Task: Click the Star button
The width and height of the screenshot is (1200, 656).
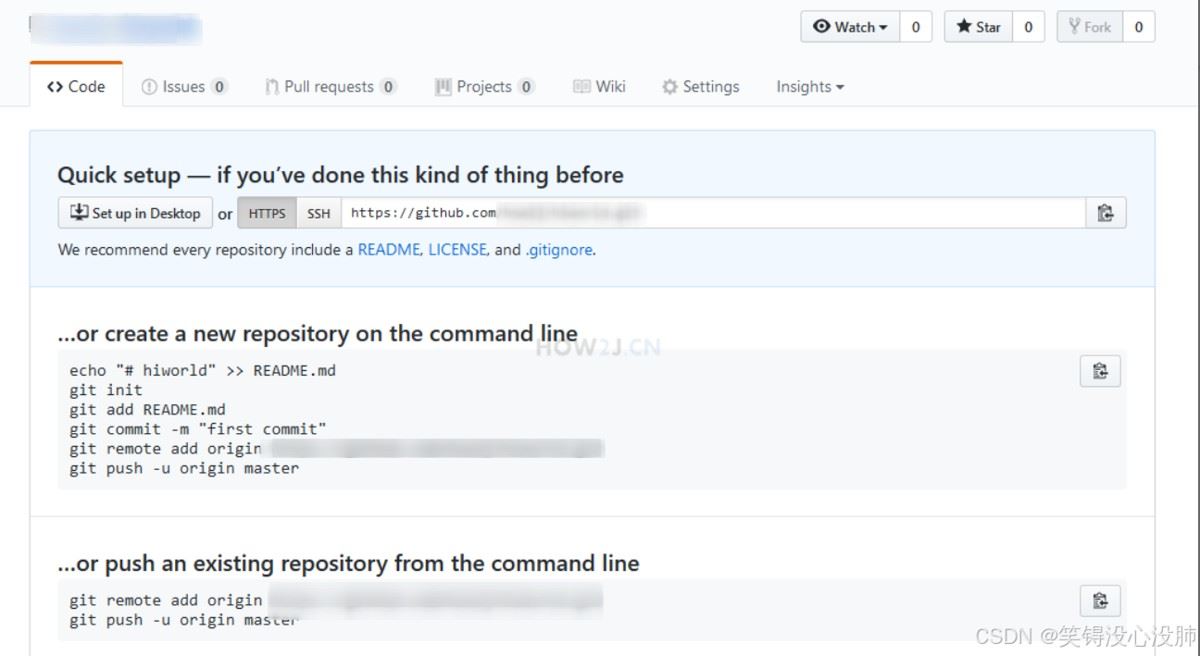Action: pyautogui.click(x=979, y=27)
